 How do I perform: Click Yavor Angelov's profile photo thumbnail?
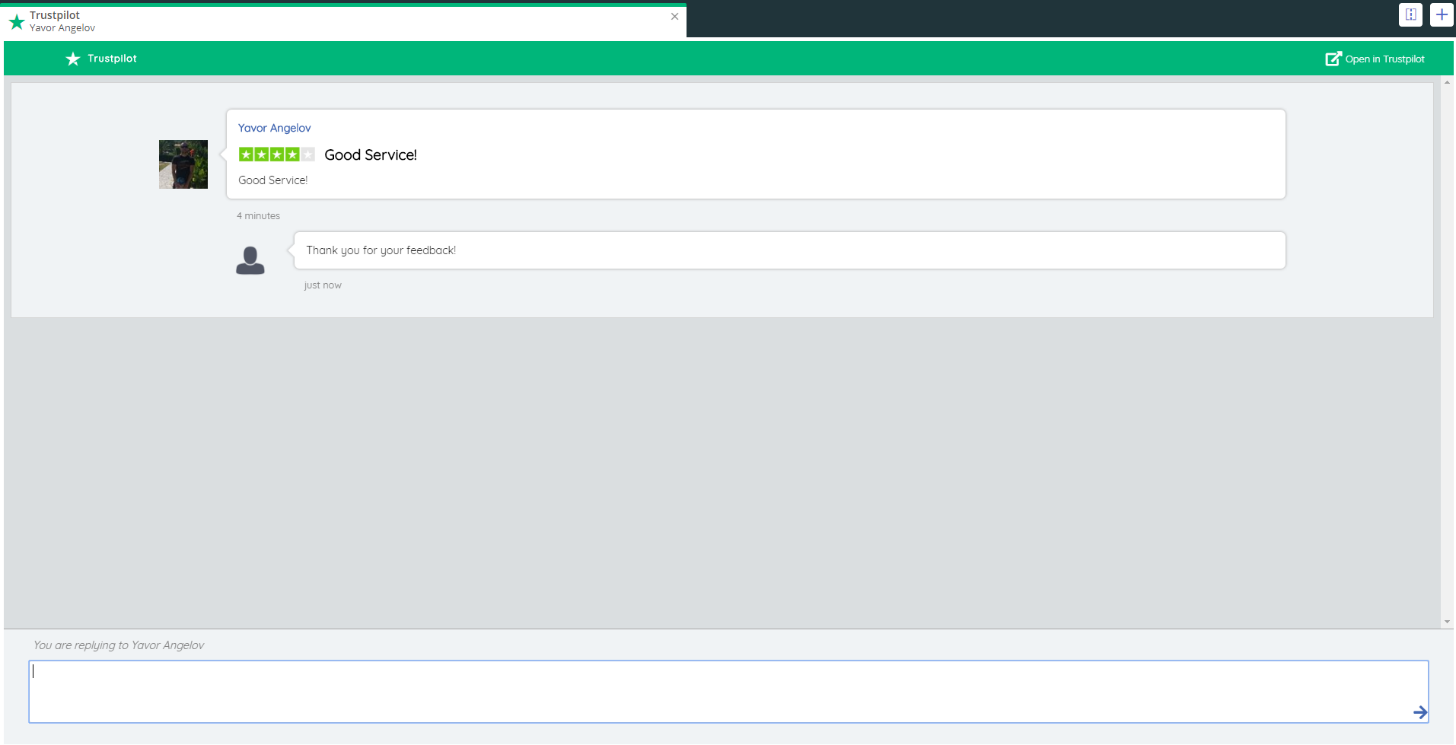click(183, 165)
